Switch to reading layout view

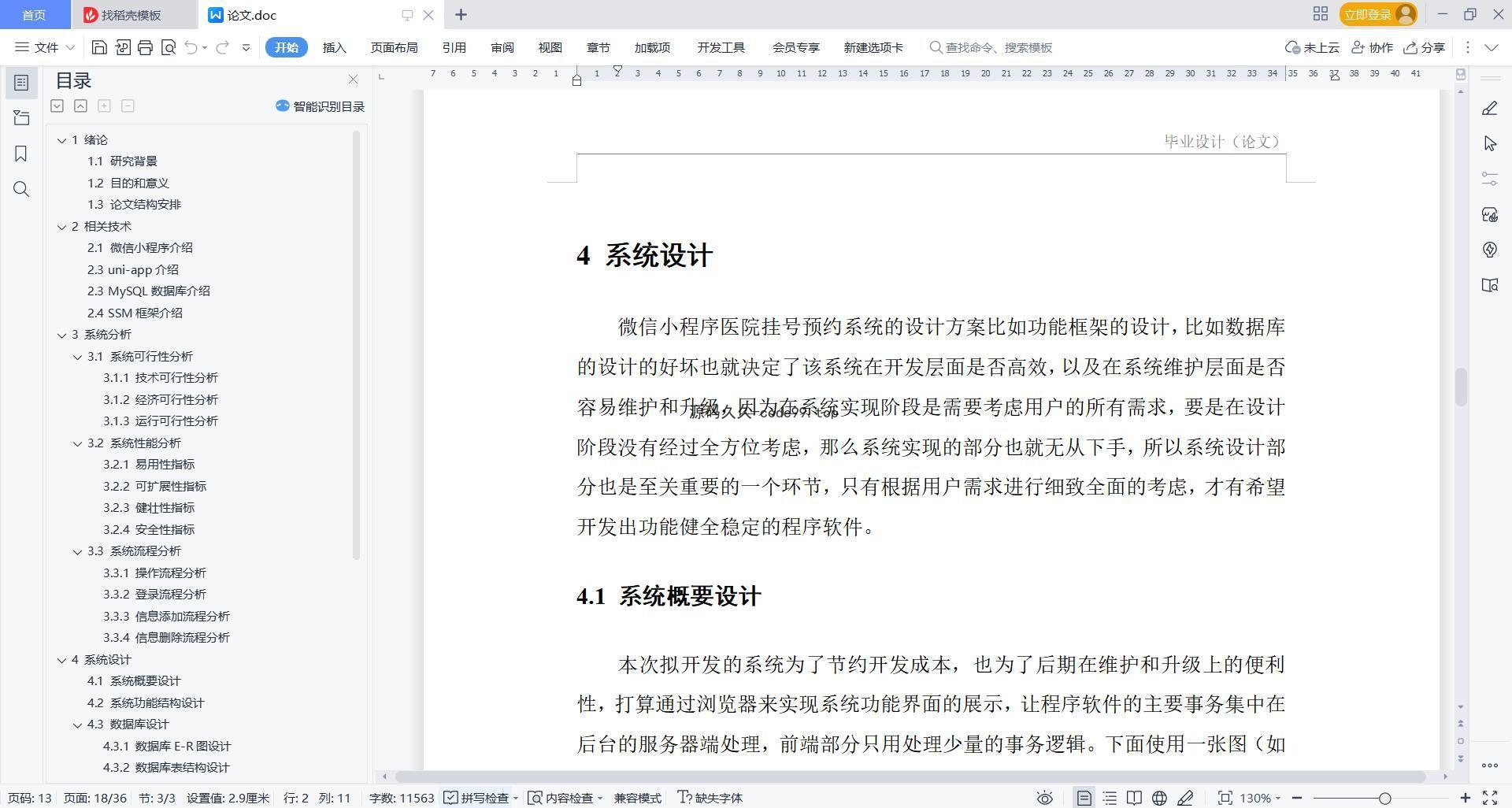pos(1134,798)
